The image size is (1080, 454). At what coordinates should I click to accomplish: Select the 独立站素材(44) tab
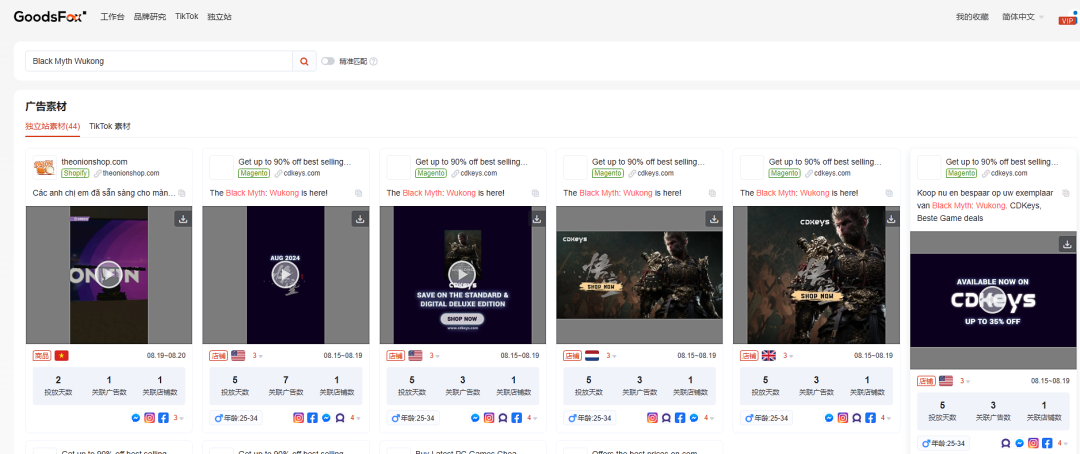pos(53,127)
